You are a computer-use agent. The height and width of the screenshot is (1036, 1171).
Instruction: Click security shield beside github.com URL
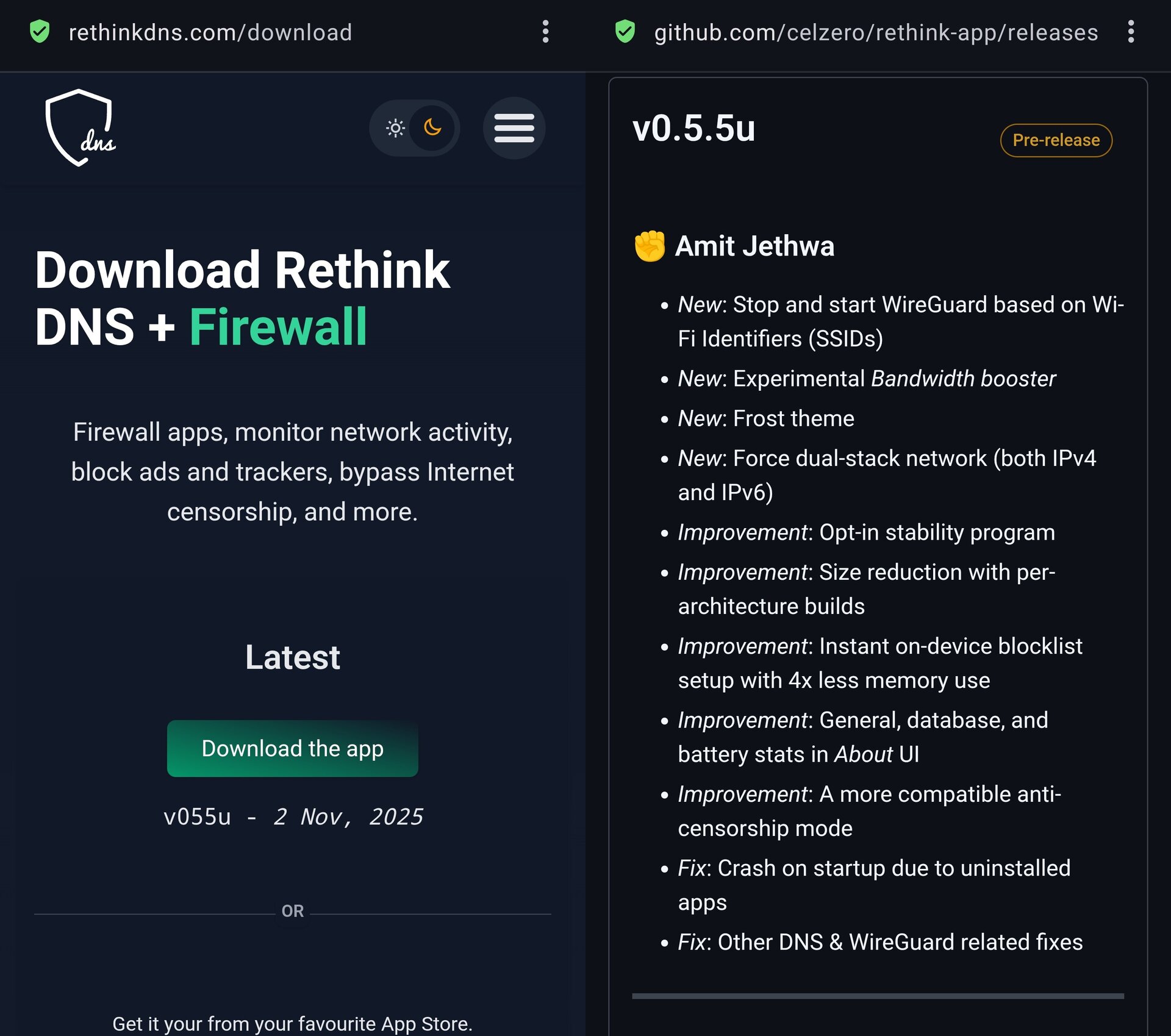625,32
